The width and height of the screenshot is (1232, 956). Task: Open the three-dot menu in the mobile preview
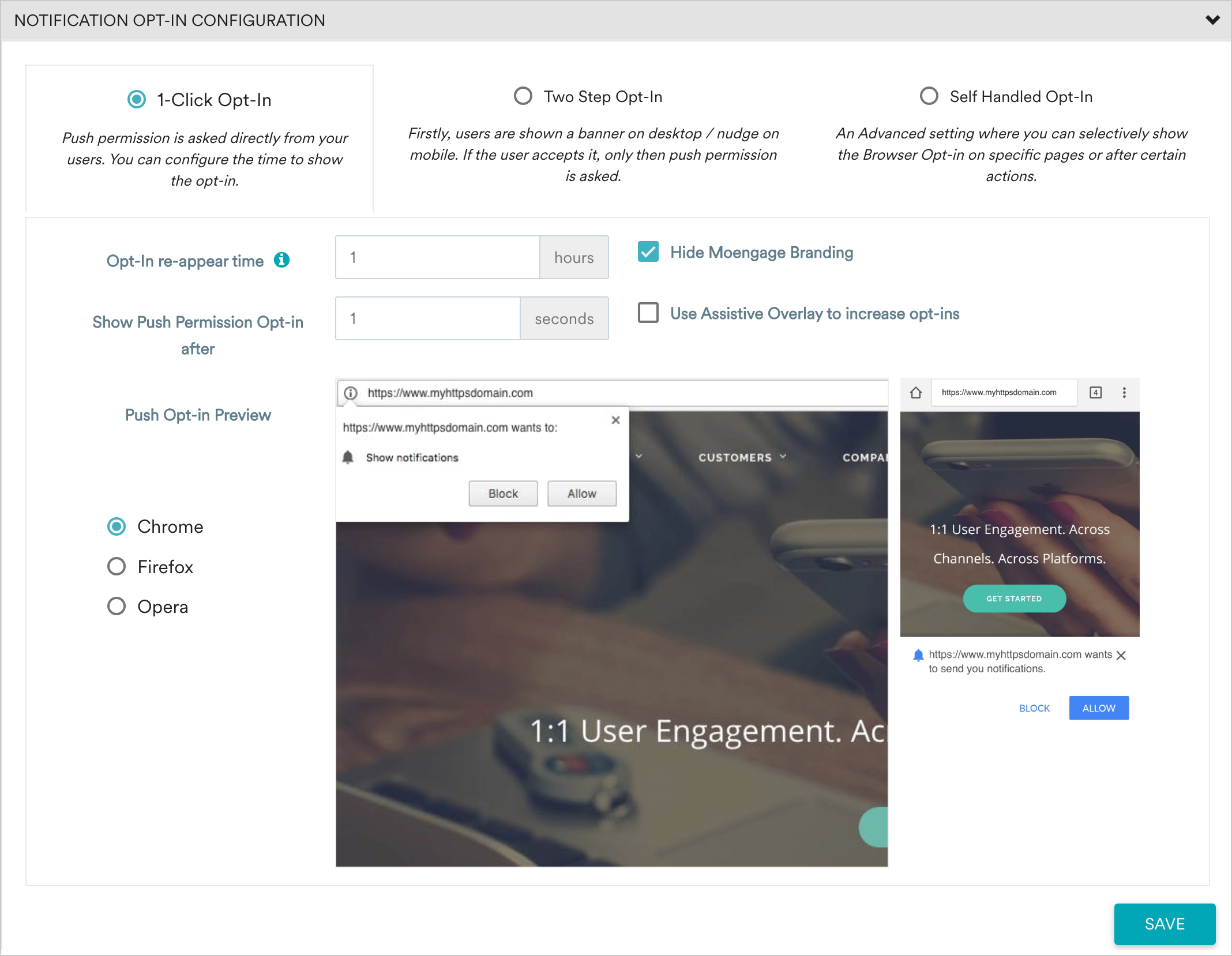coord(1124,392)
